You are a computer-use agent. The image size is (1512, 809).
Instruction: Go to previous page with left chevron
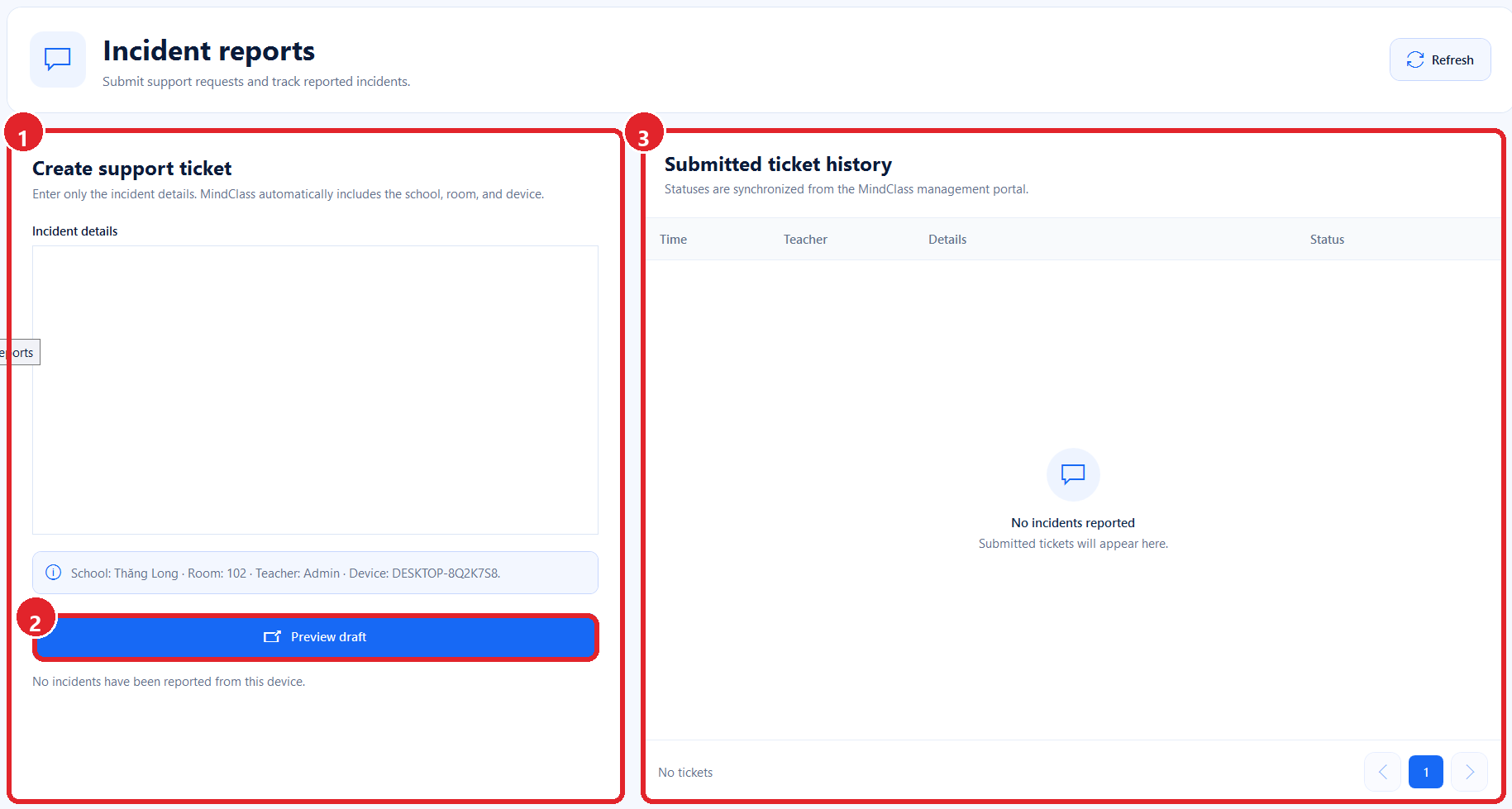point(1382,772)
